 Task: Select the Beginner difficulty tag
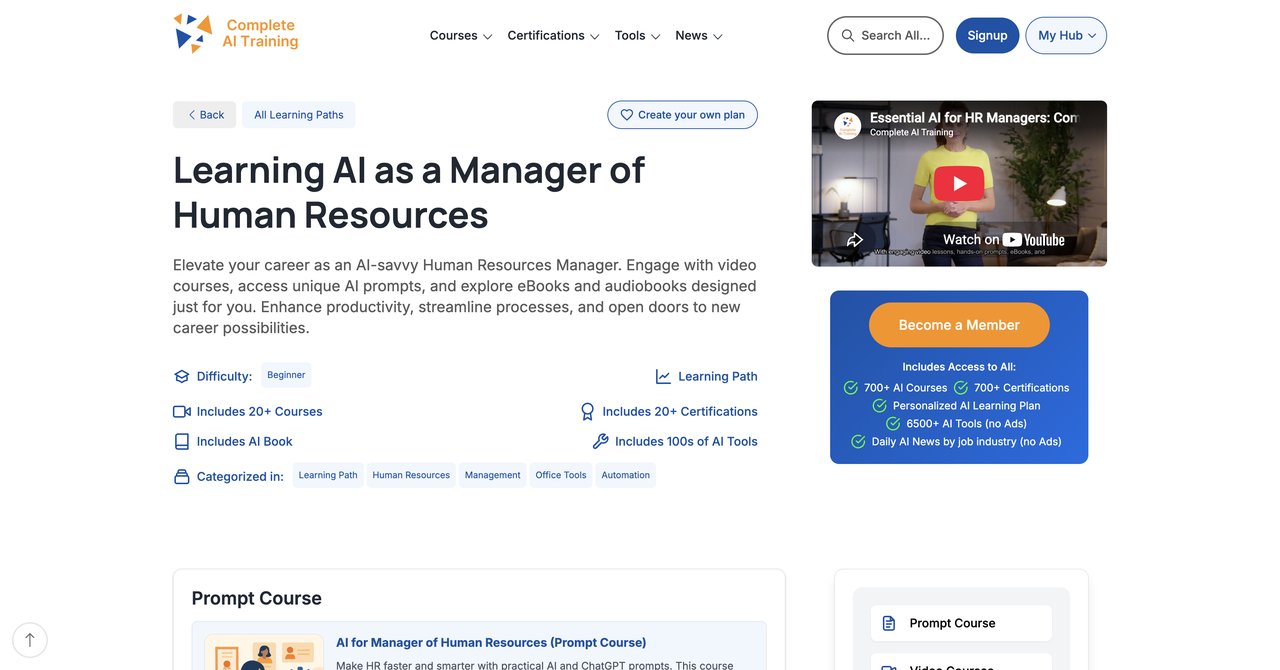point(286,375)
